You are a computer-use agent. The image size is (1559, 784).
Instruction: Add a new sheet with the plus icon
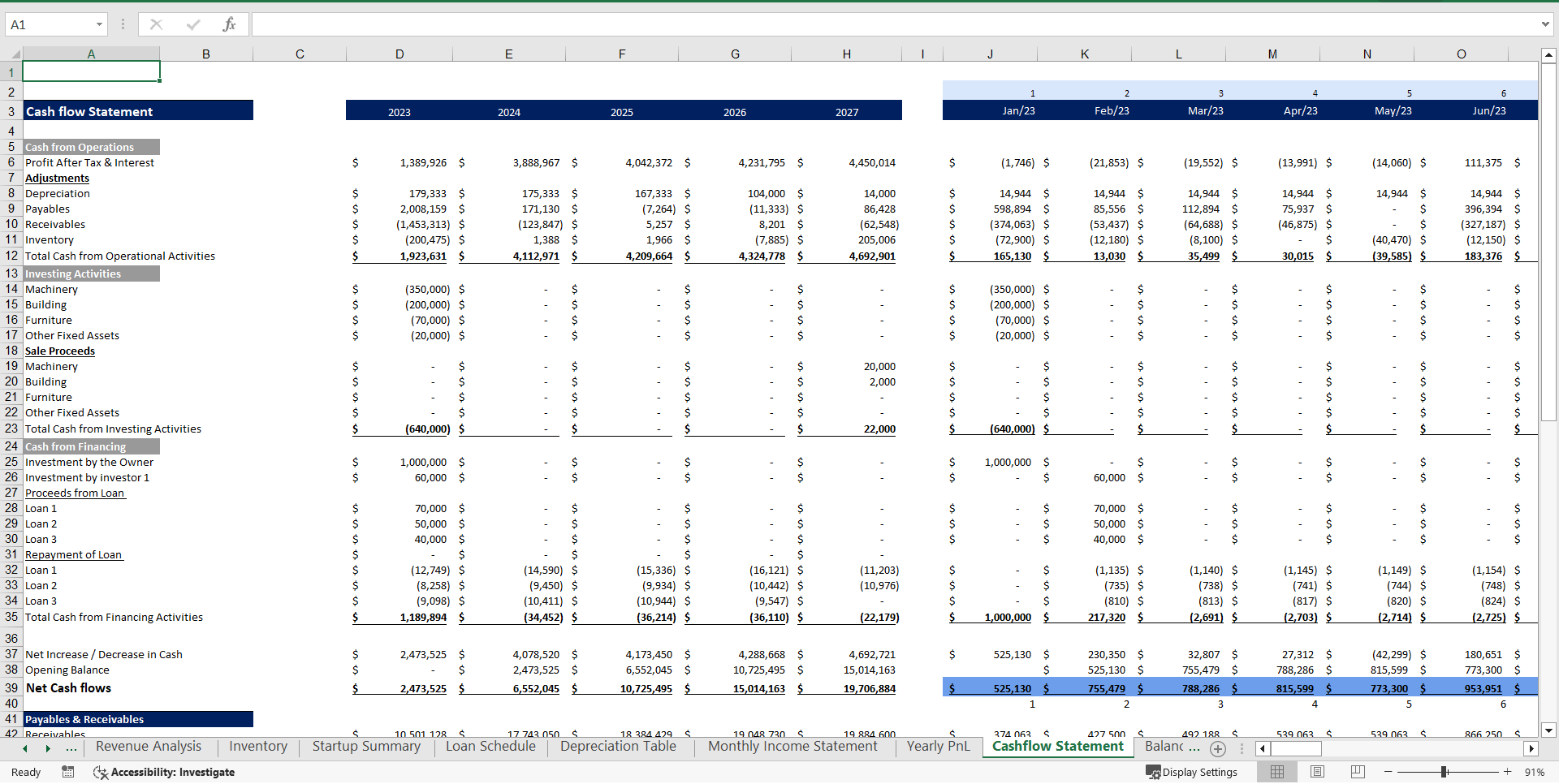[1217, 748]
